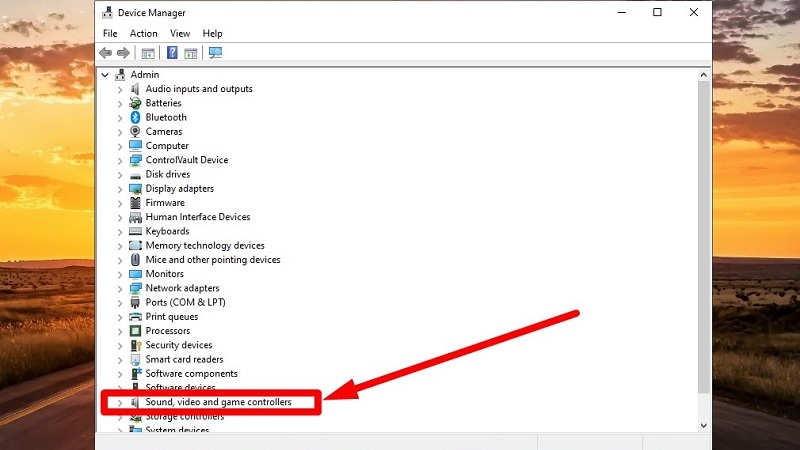
Task: Click the Batteries category icon
Action: tap(135, 103)
